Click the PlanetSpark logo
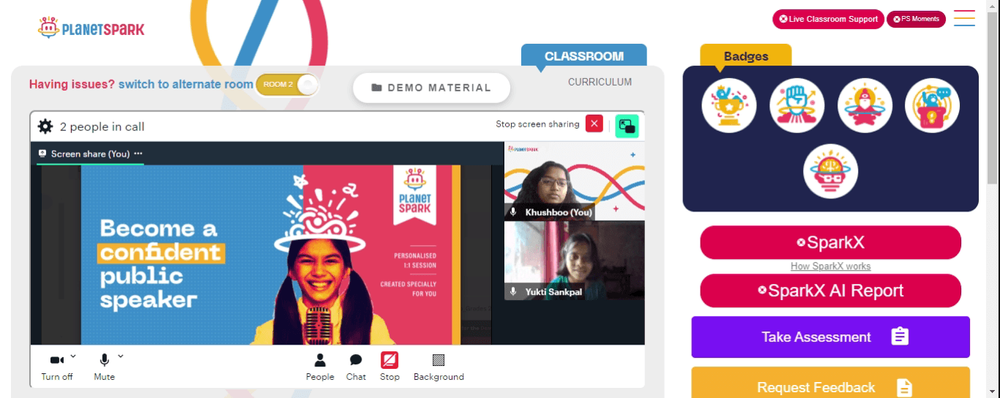1000x398 pixels. [91, 28]
